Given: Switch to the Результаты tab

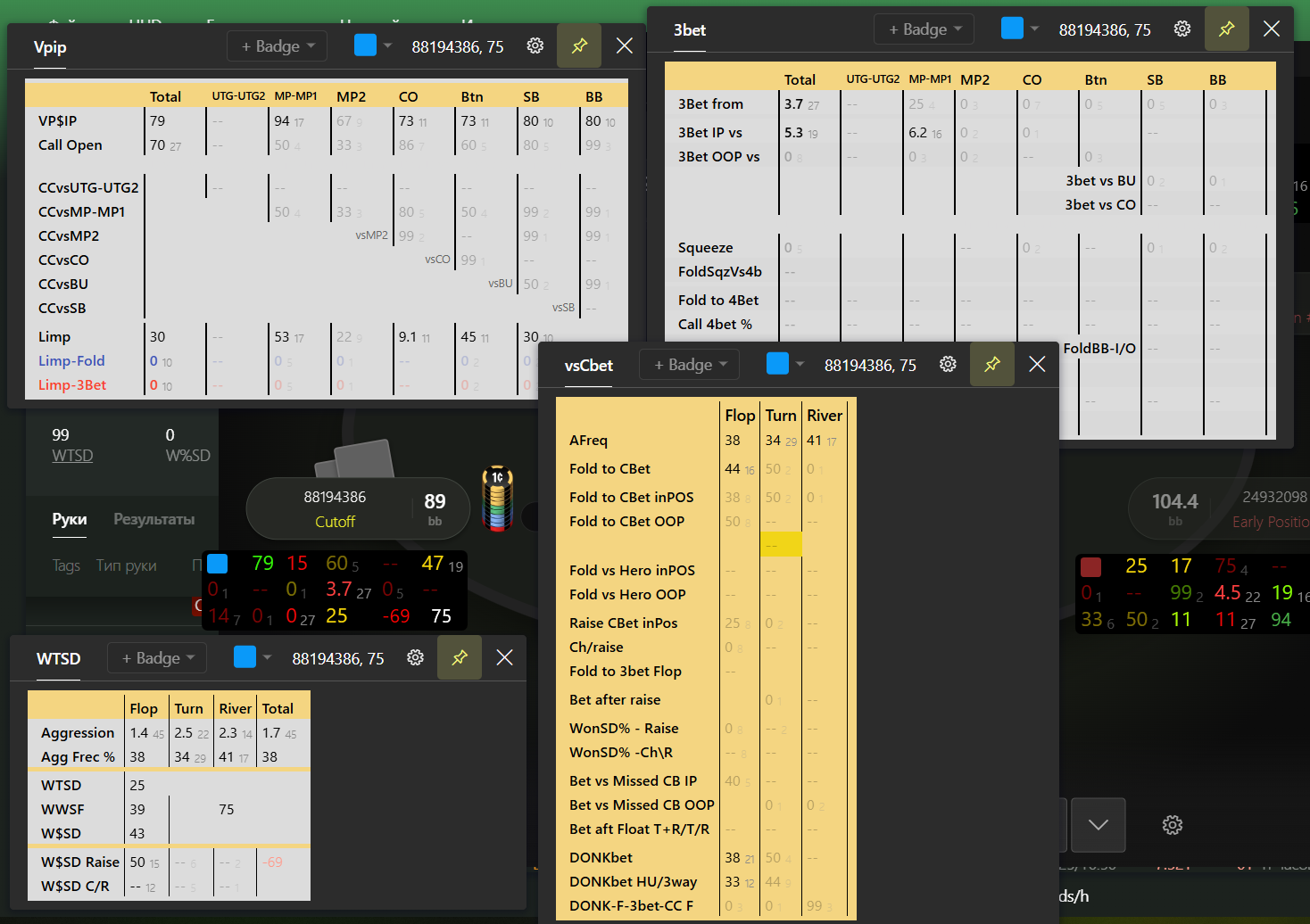Looking at the screenshot, I should [153, 519].
